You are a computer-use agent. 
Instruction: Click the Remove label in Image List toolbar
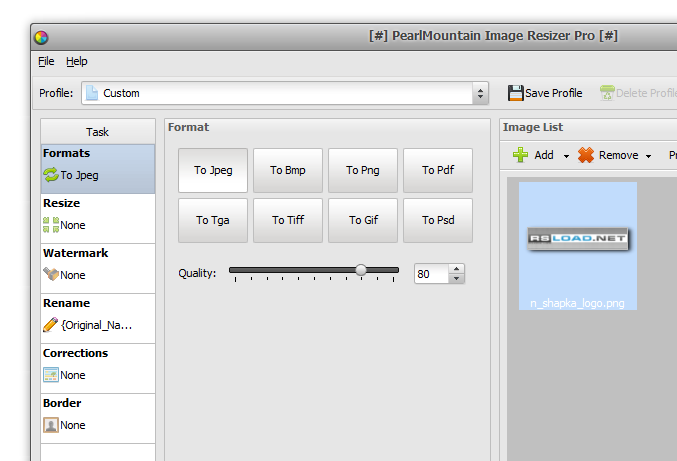point(618,155)
